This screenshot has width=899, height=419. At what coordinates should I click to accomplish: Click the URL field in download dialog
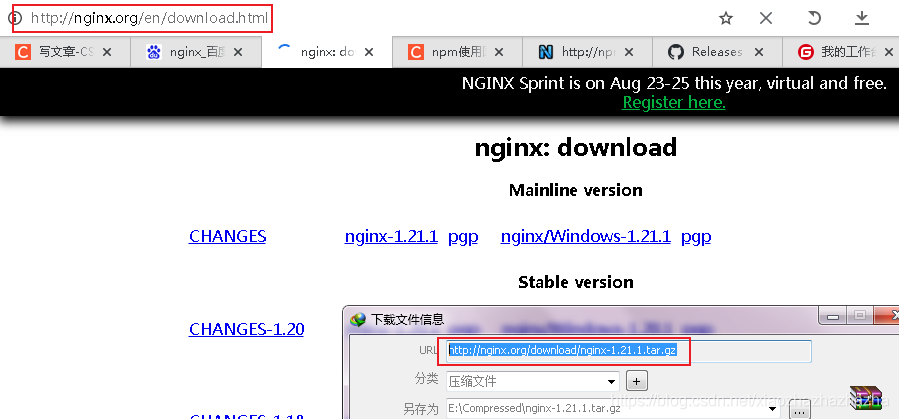629,351
